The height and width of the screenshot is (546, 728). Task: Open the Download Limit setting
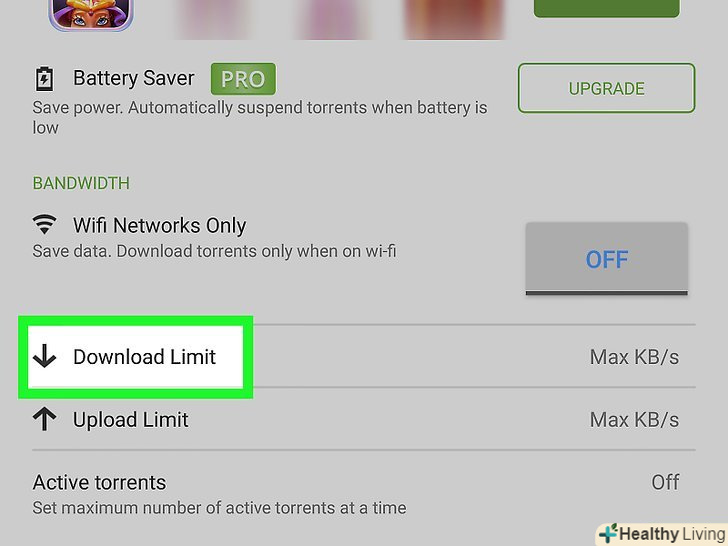364,357
